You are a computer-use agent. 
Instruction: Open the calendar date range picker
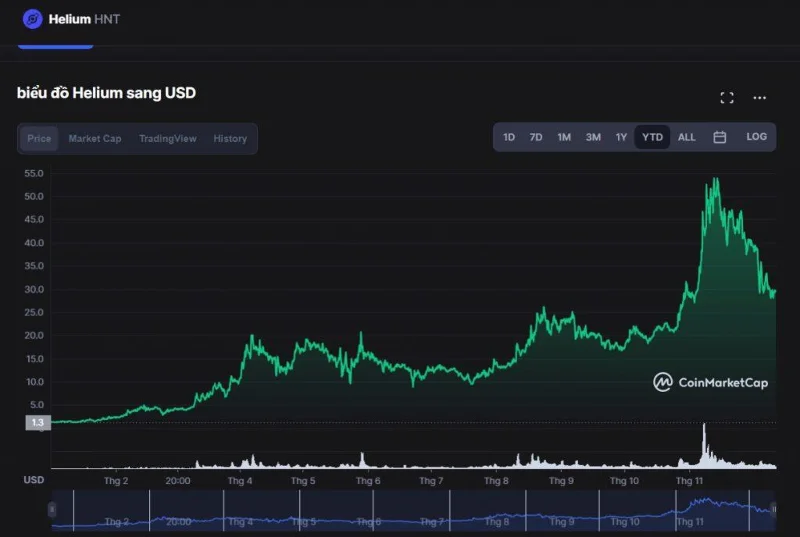(x=719, y=137)
